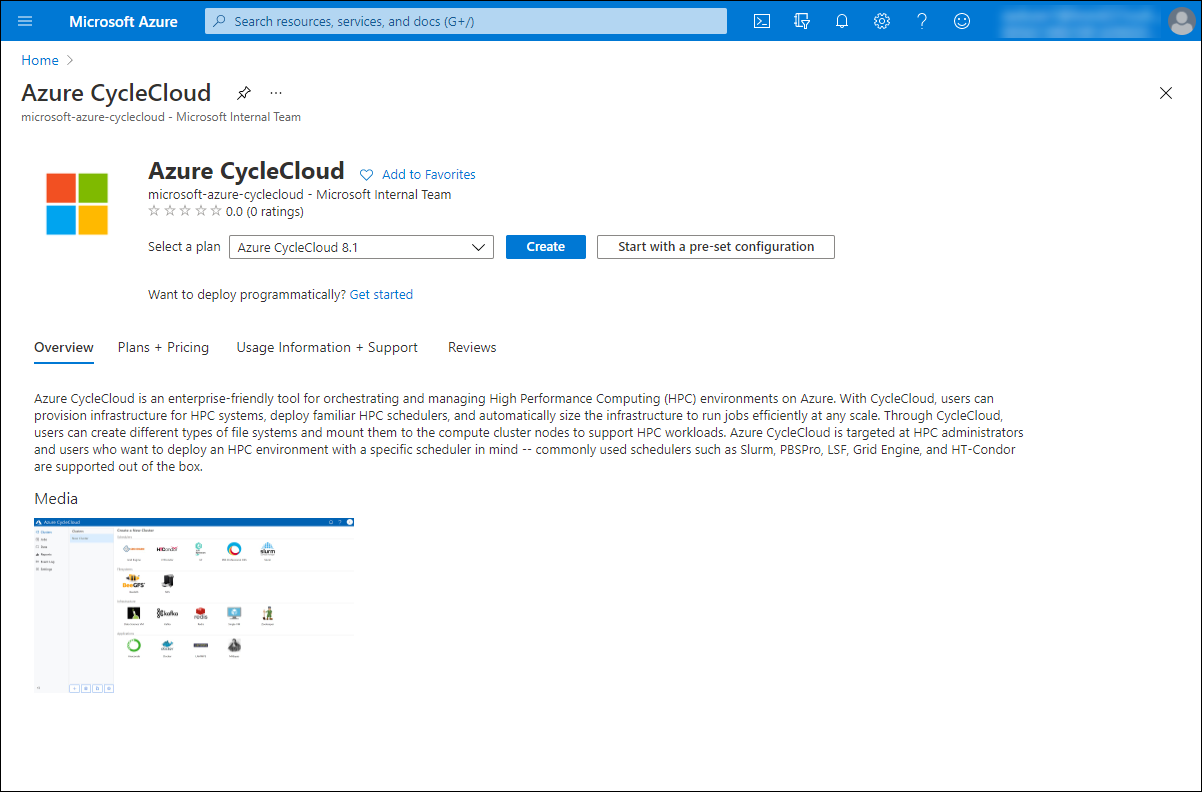Screen dimensions: 1202x792
Task: Switch to the Plans + Pricing tab
Action: tap(163, 347)
